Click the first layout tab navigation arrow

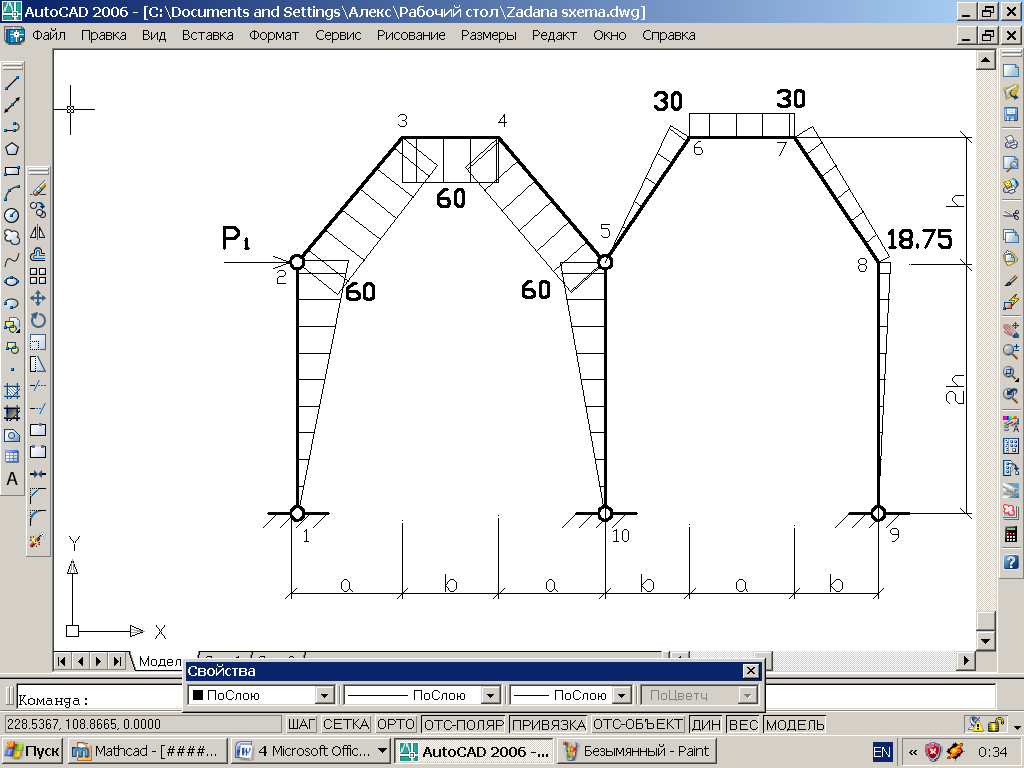pos(61,661)
